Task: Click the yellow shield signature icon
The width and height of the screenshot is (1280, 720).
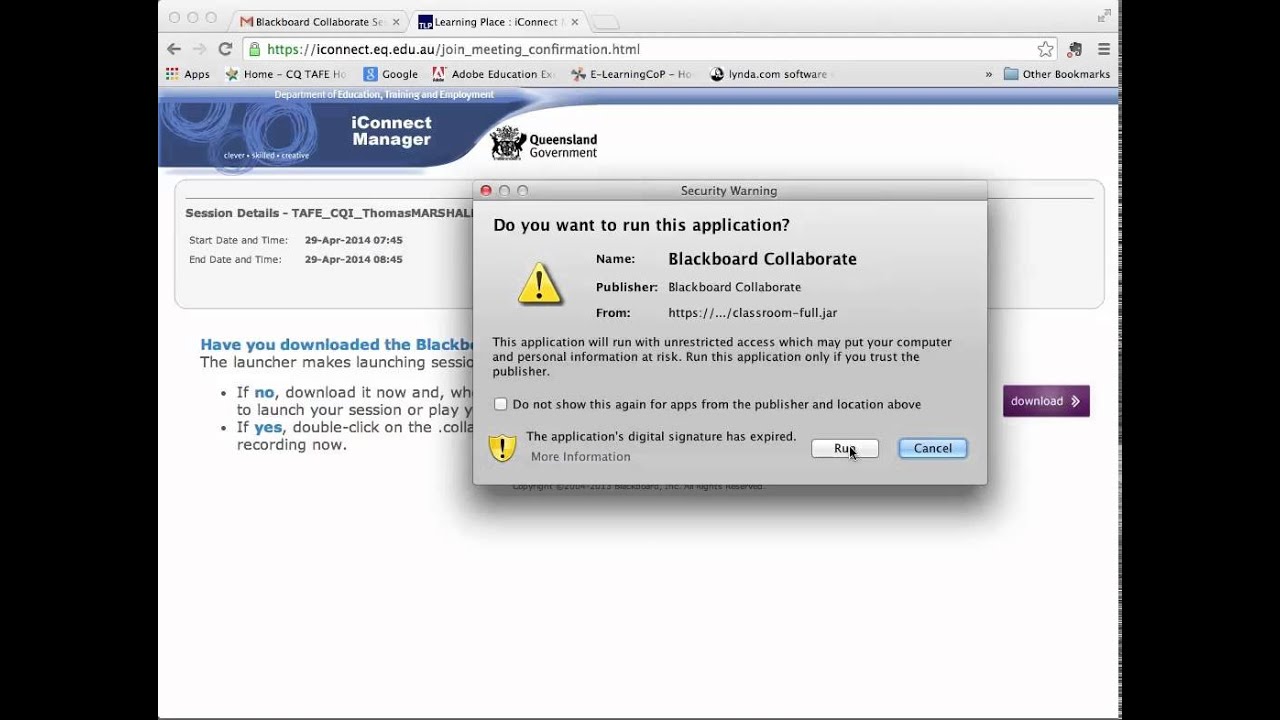Action: point(502,447)
